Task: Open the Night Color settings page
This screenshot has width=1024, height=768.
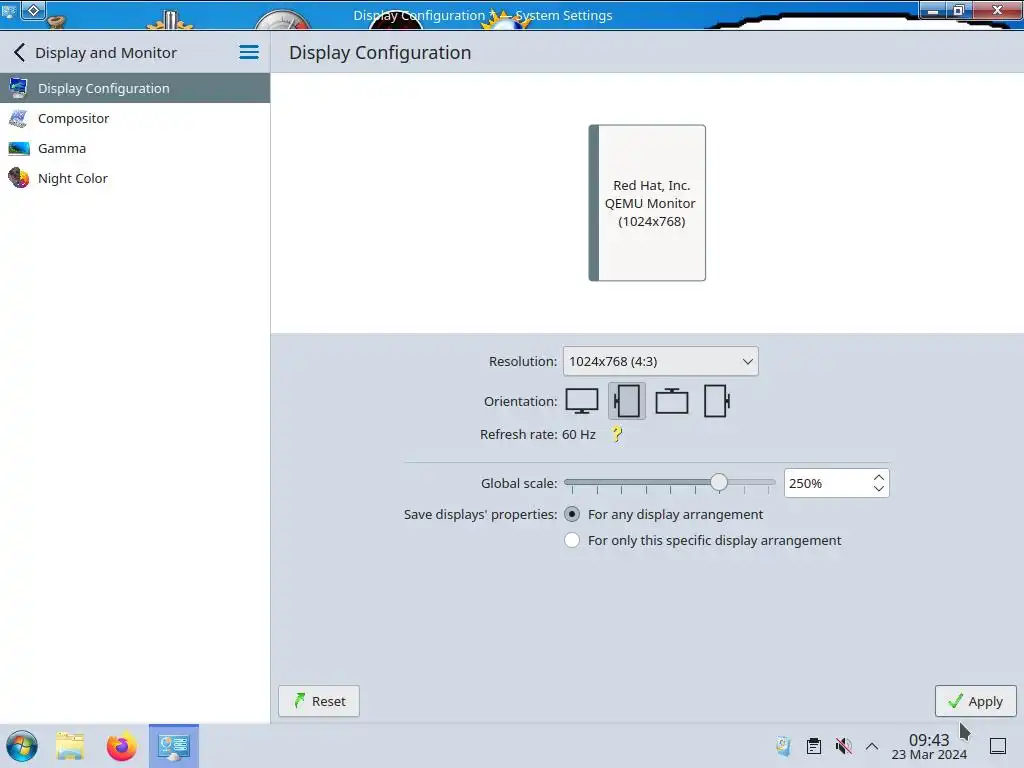Action: [x=135, y=178]
